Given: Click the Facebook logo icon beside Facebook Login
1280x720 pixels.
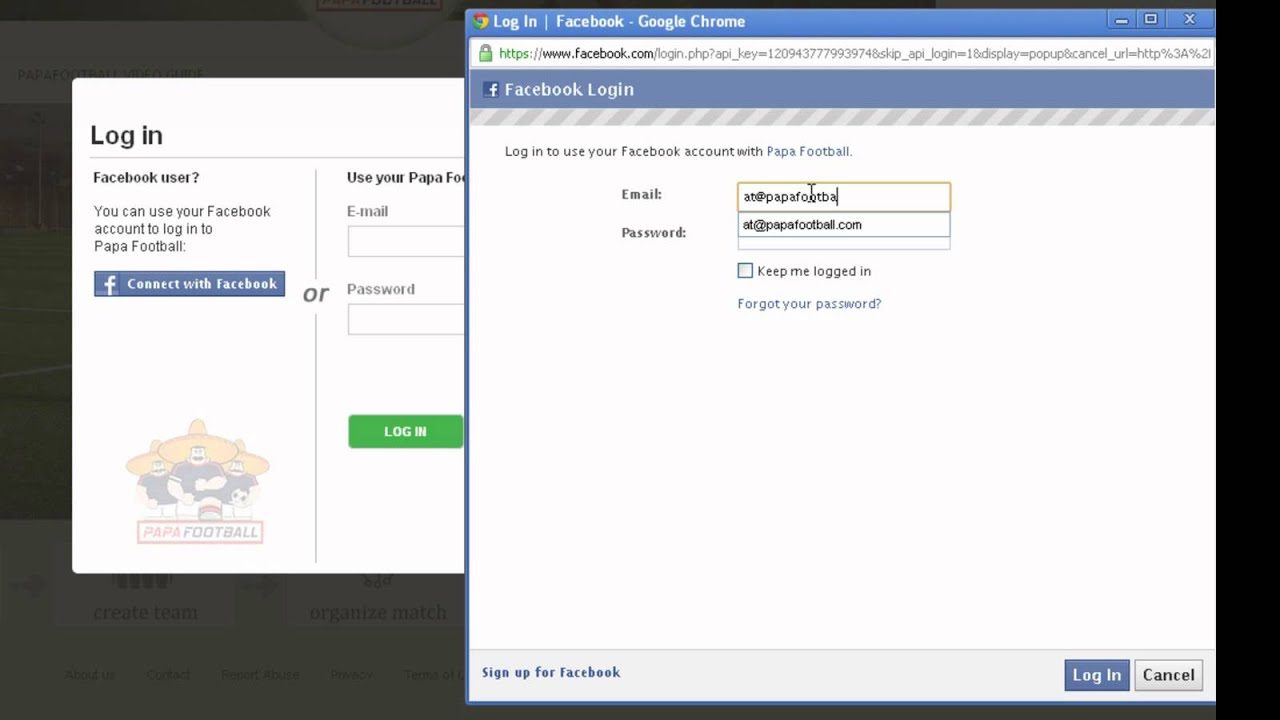Looking at the screenshot, I should (491, 90).
